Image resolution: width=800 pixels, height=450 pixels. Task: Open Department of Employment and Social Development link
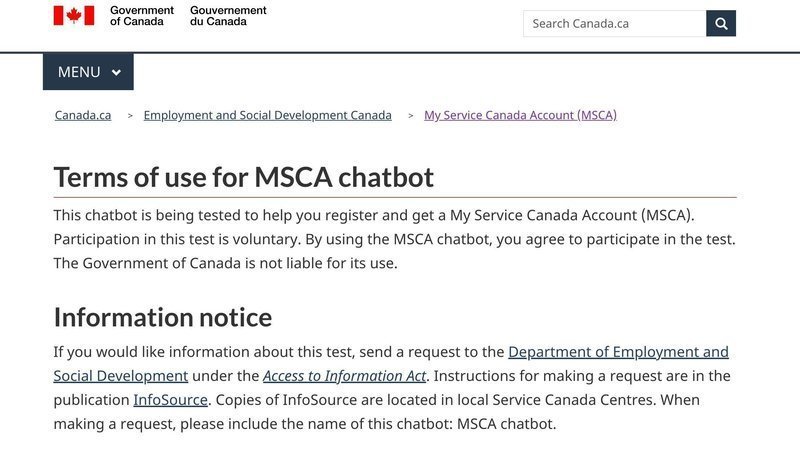pyautogui.click(x=618, y=352)
